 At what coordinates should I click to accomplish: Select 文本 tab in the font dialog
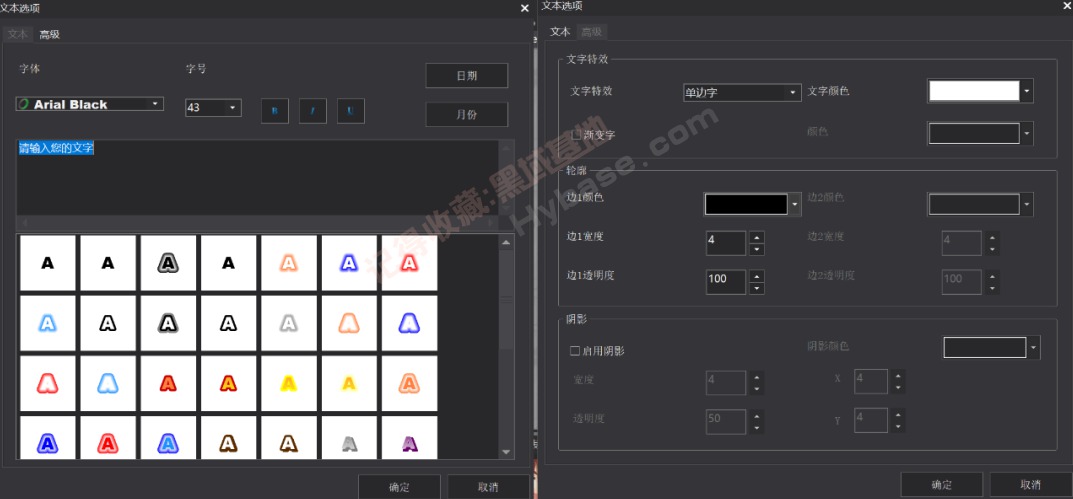(x=18, y=34)
